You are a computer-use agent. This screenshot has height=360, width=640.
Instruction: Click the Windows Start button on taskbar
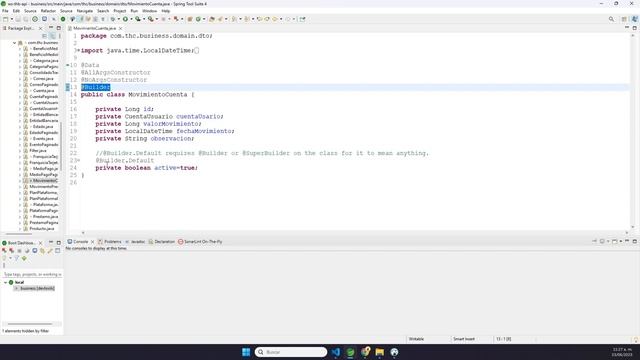(x=246, y=352)
